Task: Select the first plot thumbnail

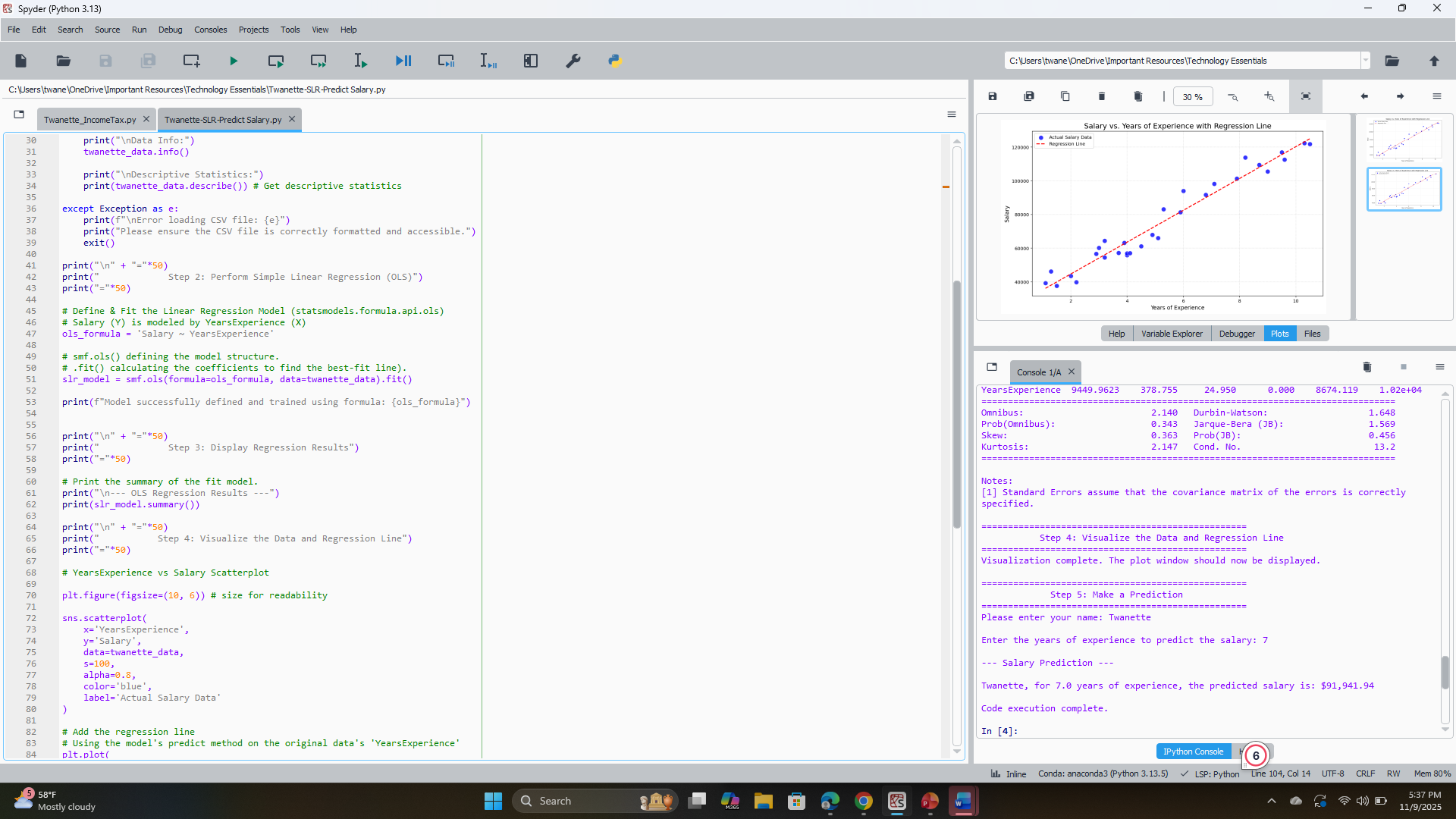Action: coord(1404,140)
